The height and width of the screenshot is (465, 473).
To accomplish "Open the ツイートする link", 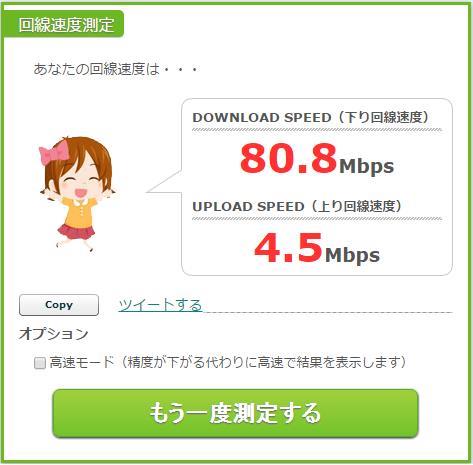I will (x=160, y=305).
